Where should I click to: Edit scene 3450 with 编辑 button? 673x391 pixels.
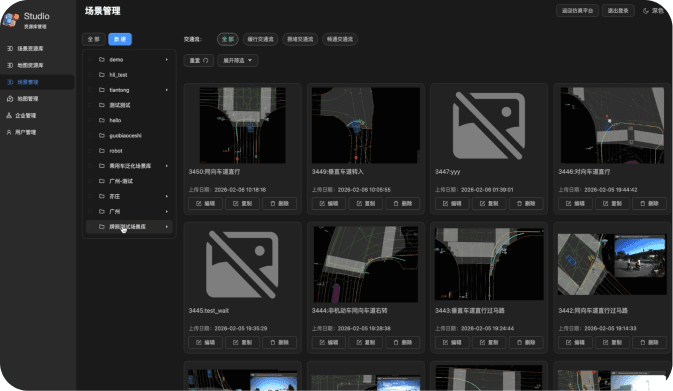pyautogui.click(x=205, y=203)
